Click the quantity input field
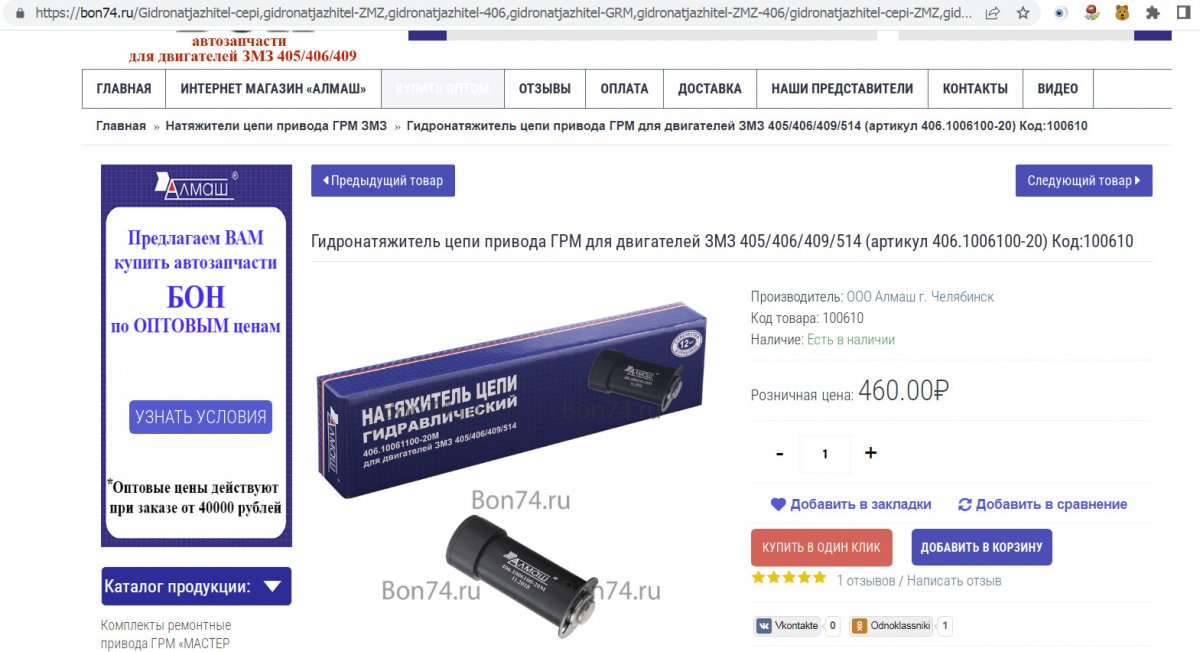Screen dimensions: 1200x652 coord(825,454)
